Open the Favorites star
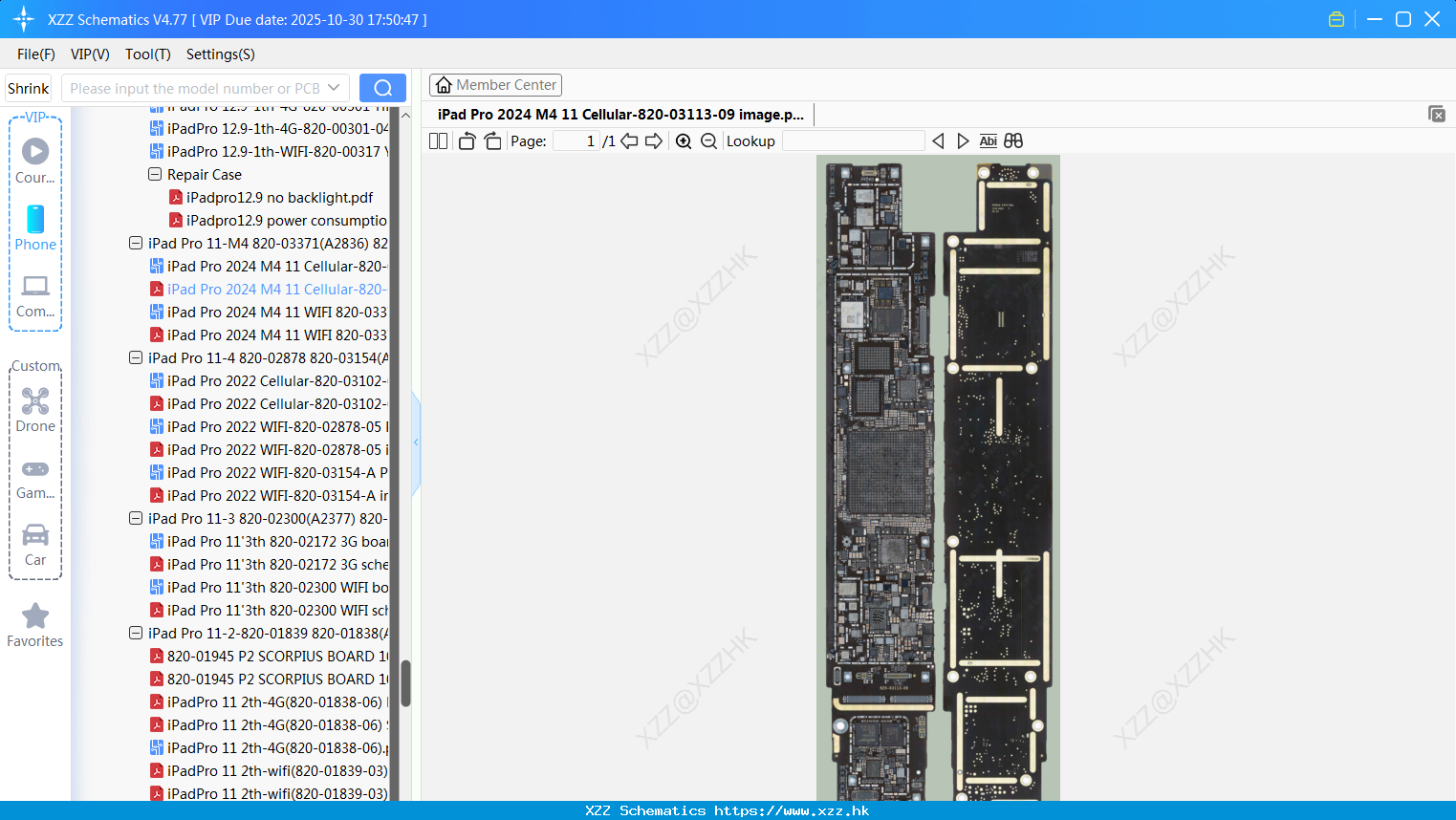 point(35,615)
